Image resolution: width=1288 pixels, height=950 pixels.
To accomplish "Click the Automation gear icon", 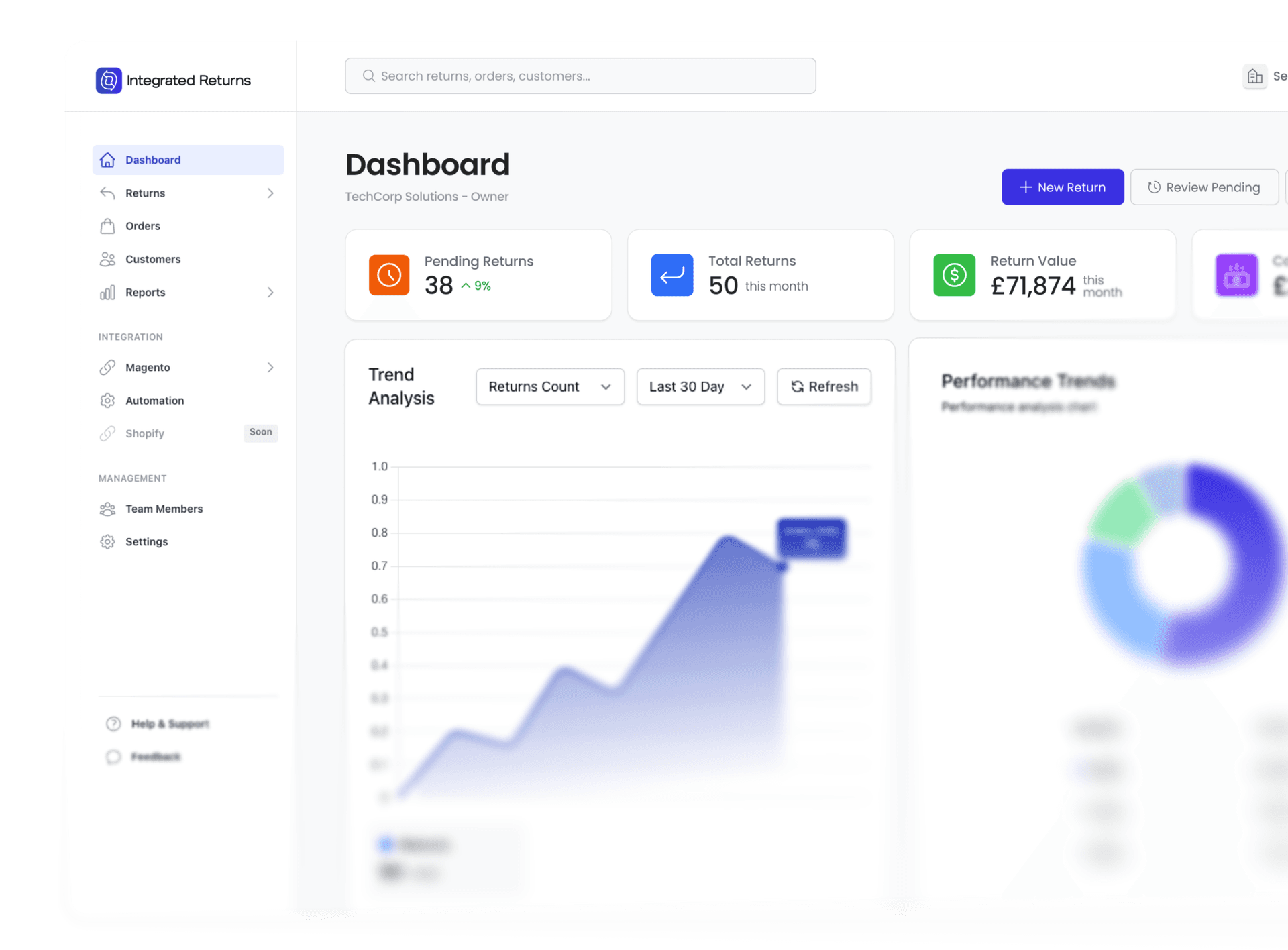I will 107,401.
